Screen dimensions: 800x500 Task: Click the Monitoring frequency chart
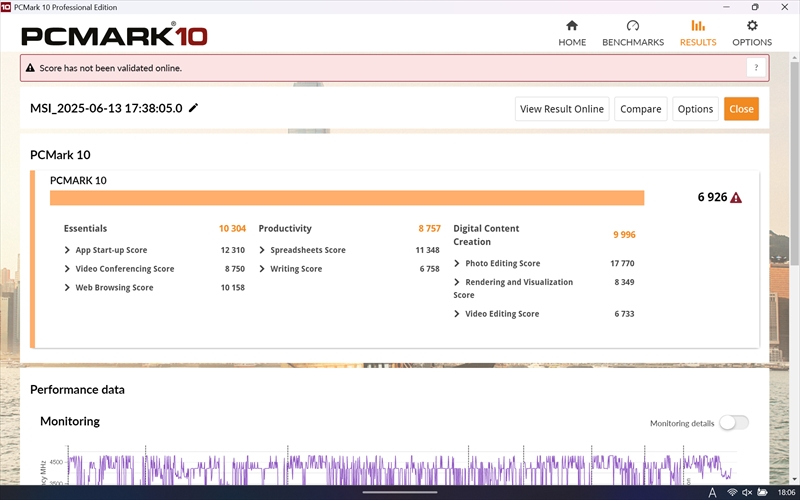point(400,467)
